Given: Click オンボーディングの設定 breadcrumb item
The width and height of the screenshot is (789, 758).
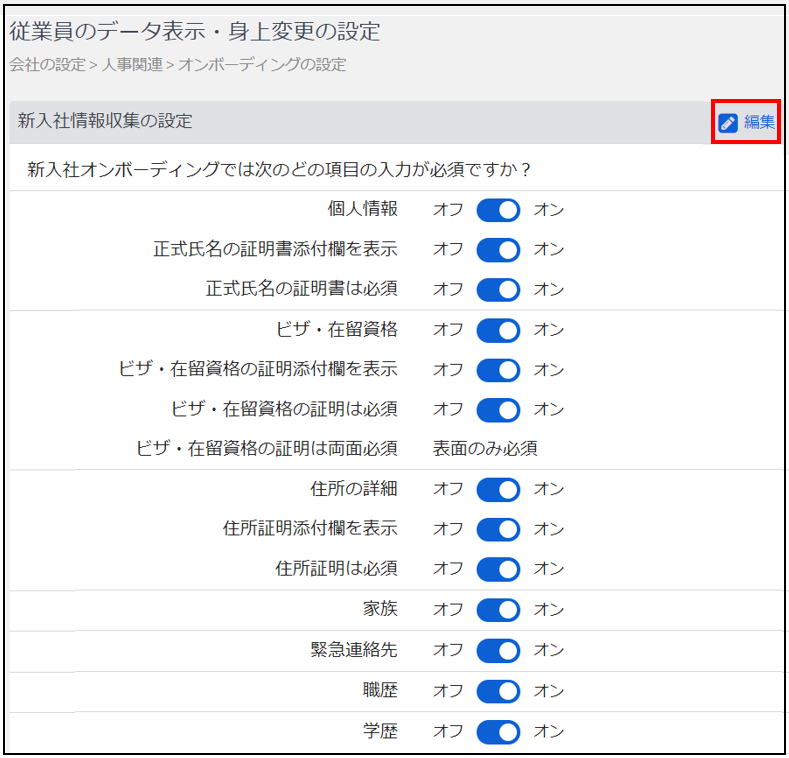Looking at the screenshot, I should point(262,65).
